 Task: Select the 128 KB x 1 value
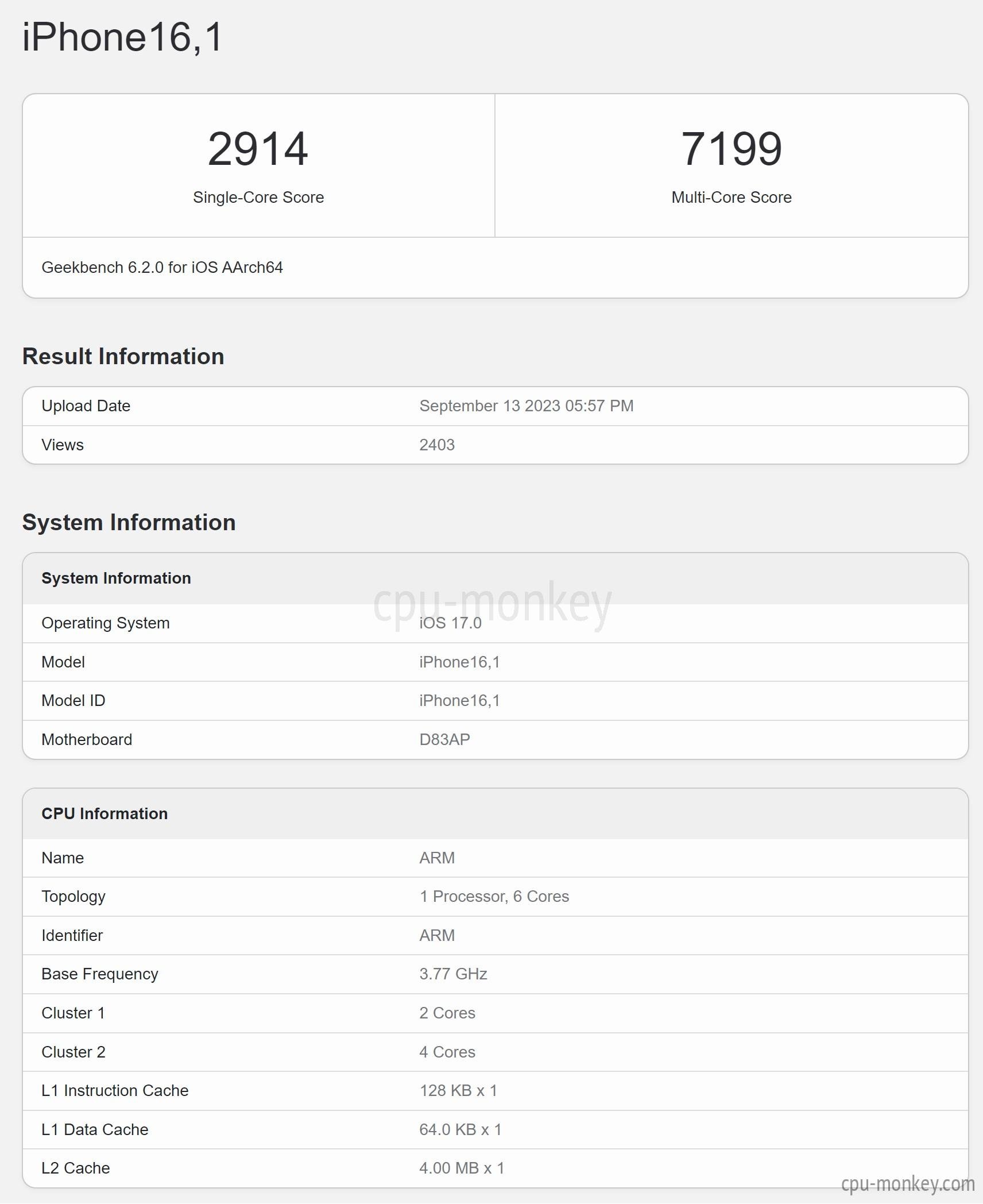pos(458,1090)
